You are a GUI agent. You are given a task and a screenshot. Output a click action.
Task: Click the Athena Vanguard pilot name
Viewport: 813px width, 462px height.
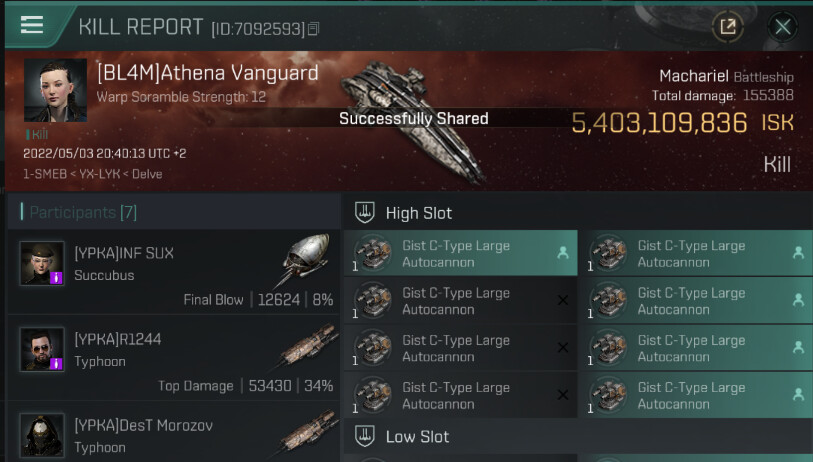(x=207, y=73)
